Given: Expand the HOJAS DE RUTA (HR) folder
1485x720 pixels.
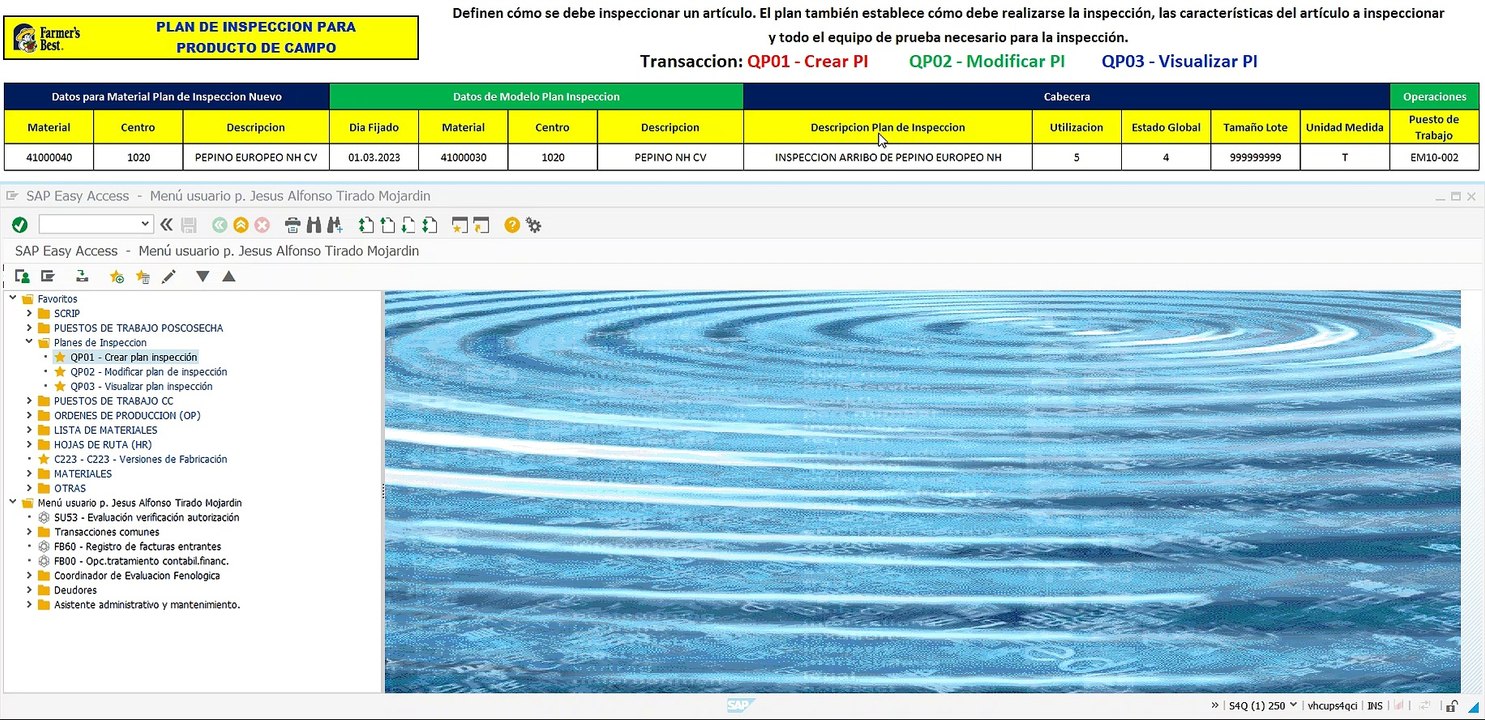Looking at the screenshot, I should click(30, 444).
